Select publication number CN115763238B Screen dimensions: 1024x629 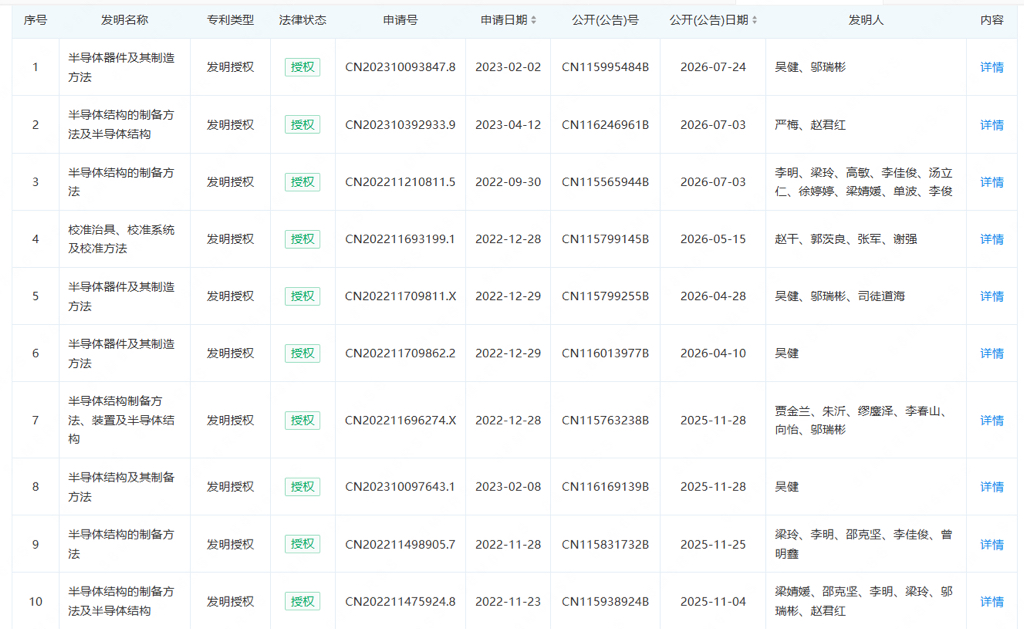pyautogui.click(x=605, y=421)
